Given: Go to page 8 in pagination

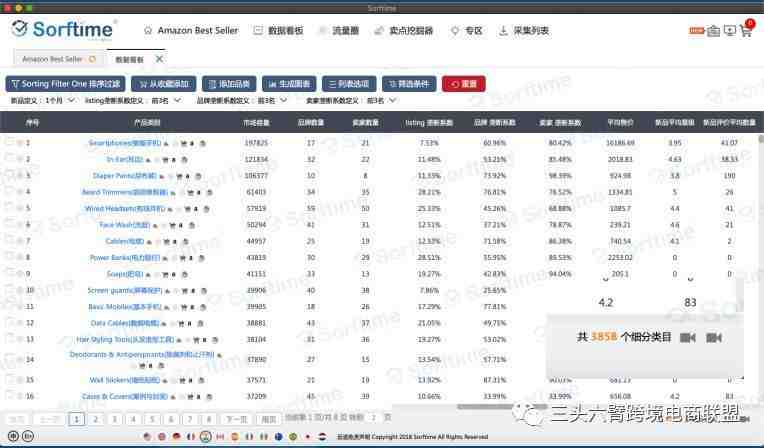Looking at the screenshot, I should [209, 419].
